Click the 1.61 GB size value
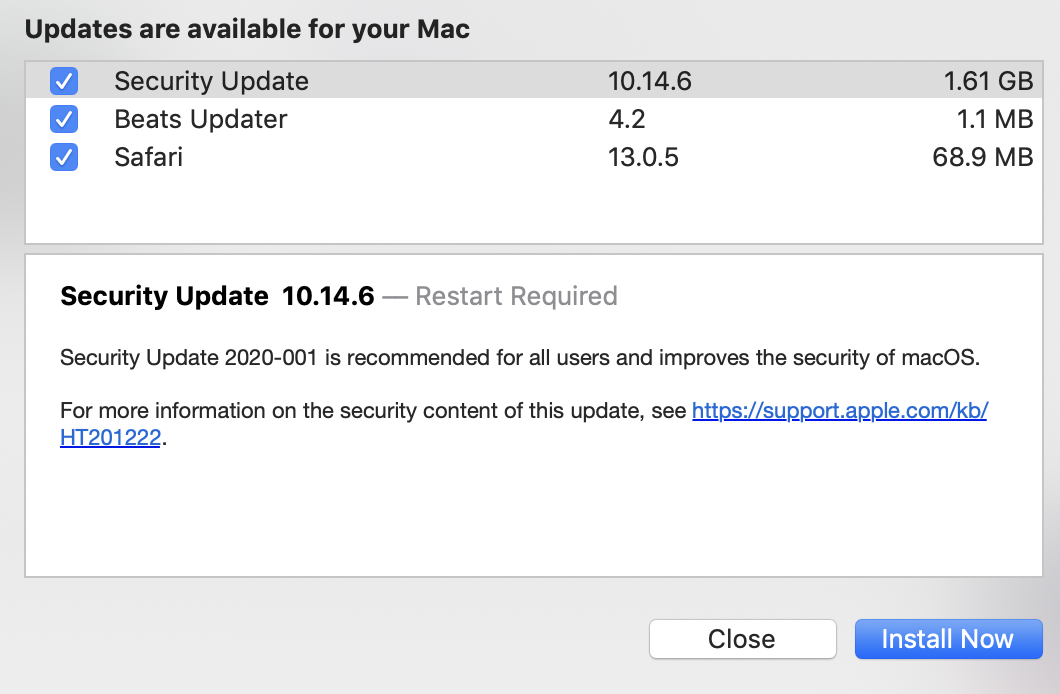Viewport: 1060px width, 694px height. pos(988,81)
